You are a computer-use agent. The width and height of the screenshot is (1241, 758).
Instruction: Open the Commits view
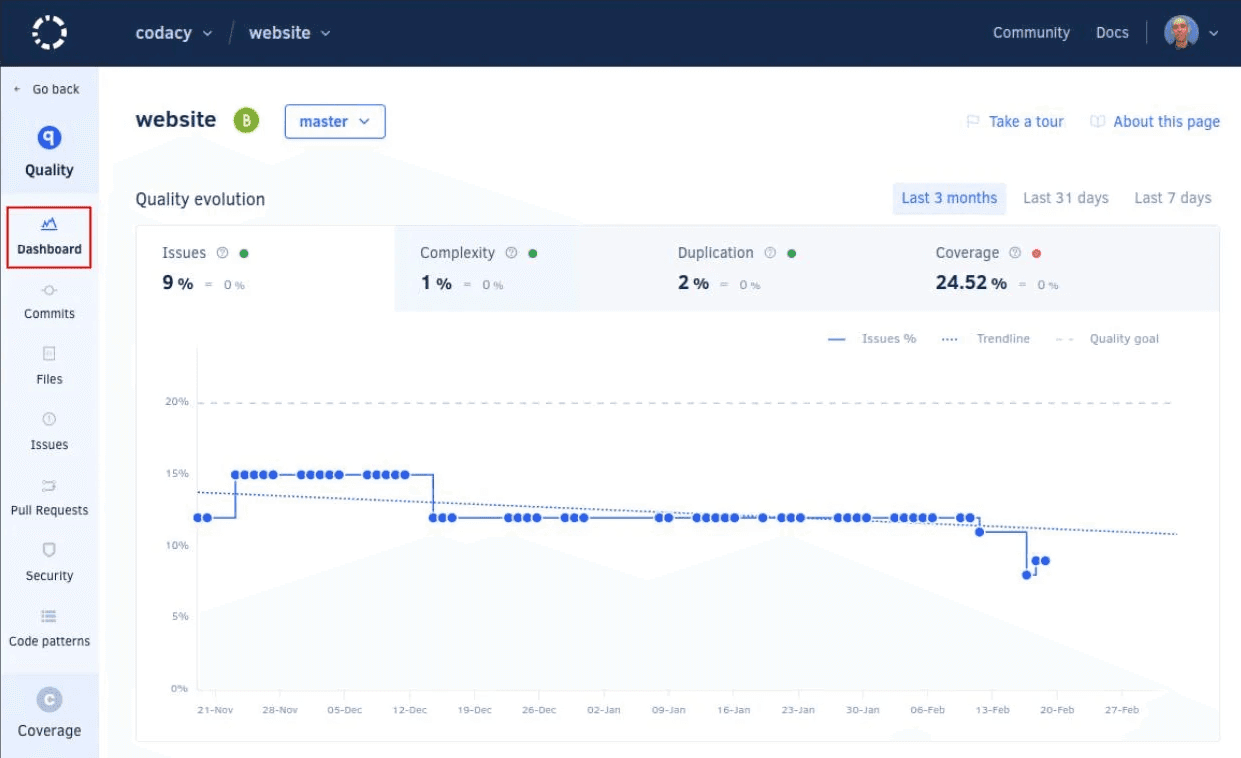click(x=48, y=300)
